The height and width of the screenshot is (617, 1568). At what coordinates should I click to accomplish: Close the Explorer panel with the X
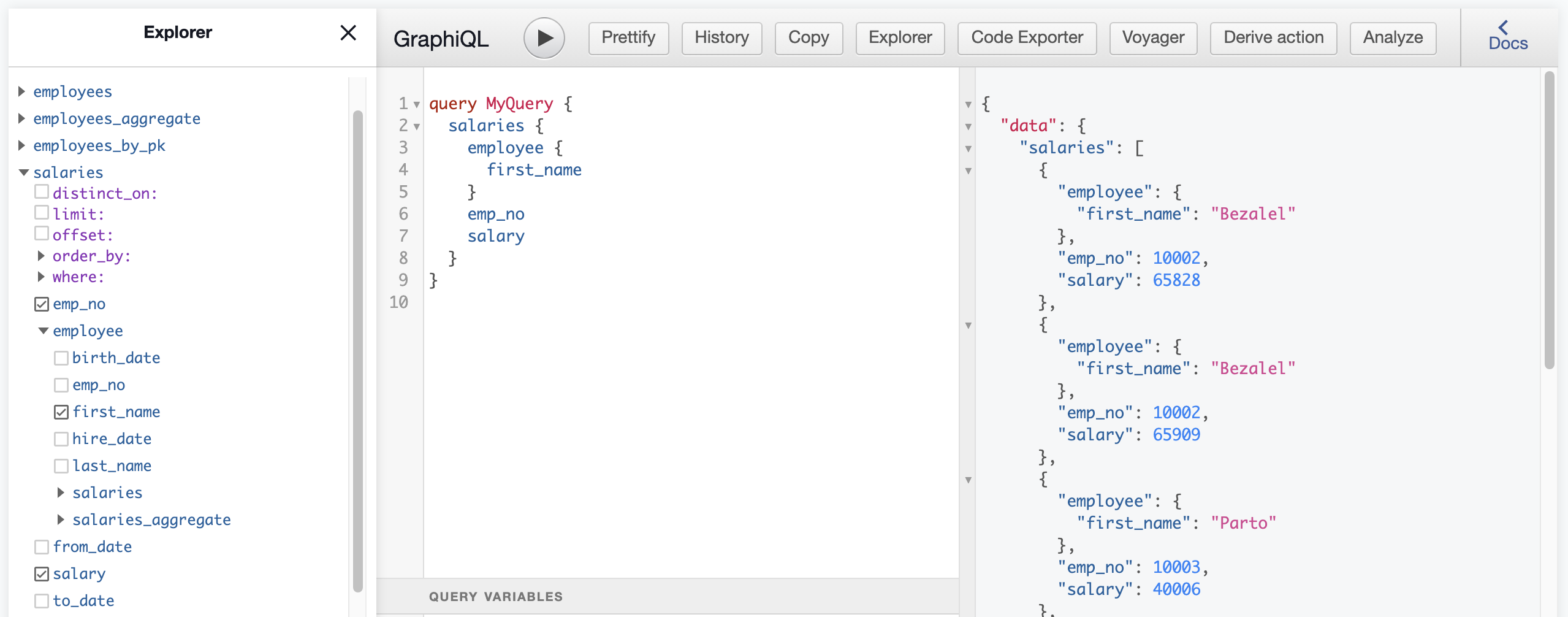[348, 33]
